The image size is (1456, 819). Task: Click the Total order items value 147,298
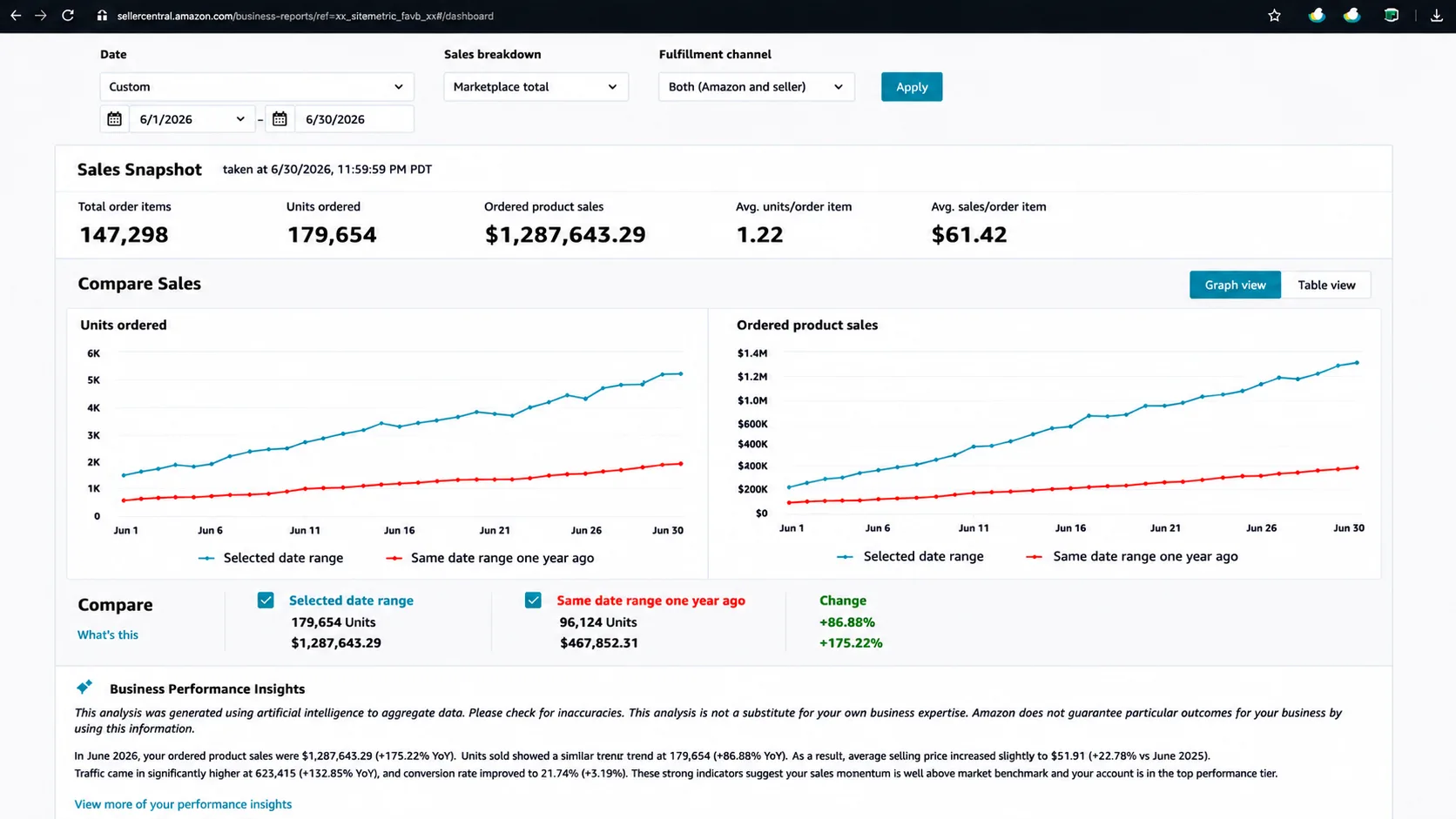(x=124, y=235)
